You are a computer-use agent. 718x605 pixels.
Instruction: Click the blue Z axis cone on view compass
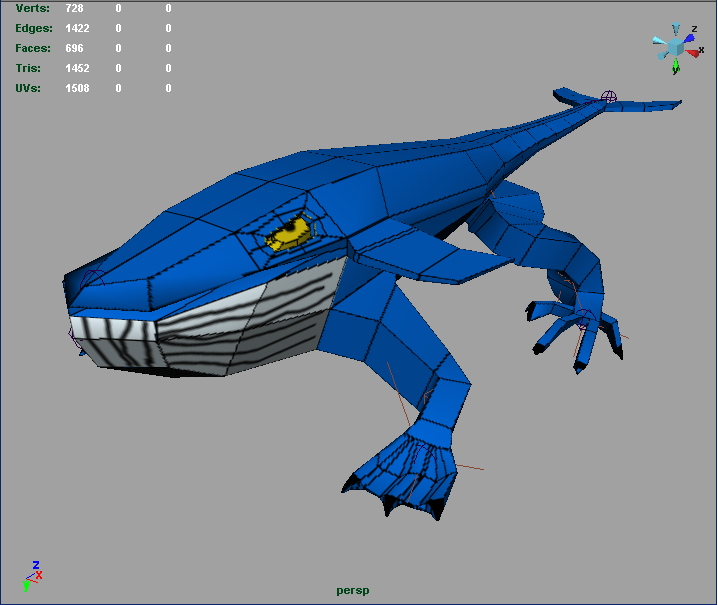(690, 38)
